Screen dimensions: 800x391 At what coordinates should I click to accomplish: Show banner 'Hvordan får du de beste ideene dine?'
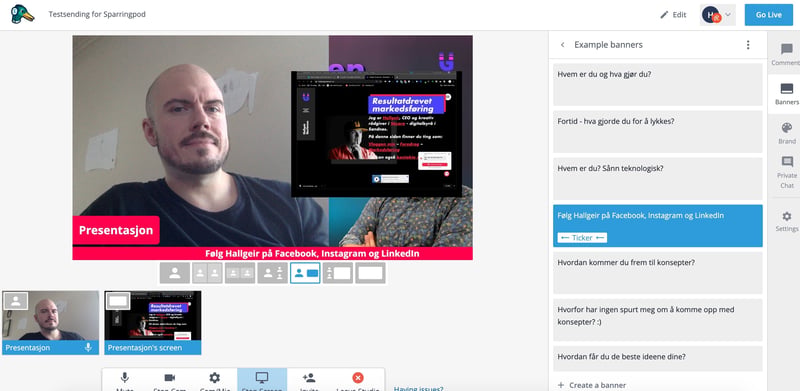pyautogui.click(x=658, y=359)
